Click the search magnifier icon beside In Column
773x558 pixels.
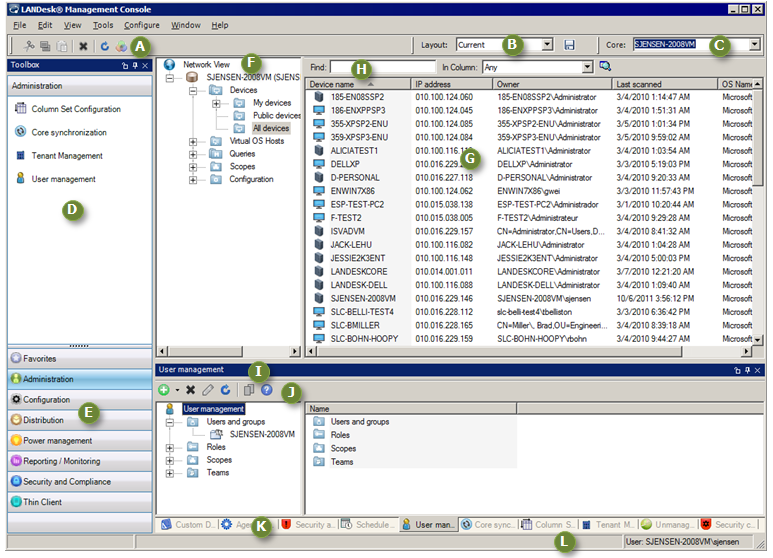(605, 66)
